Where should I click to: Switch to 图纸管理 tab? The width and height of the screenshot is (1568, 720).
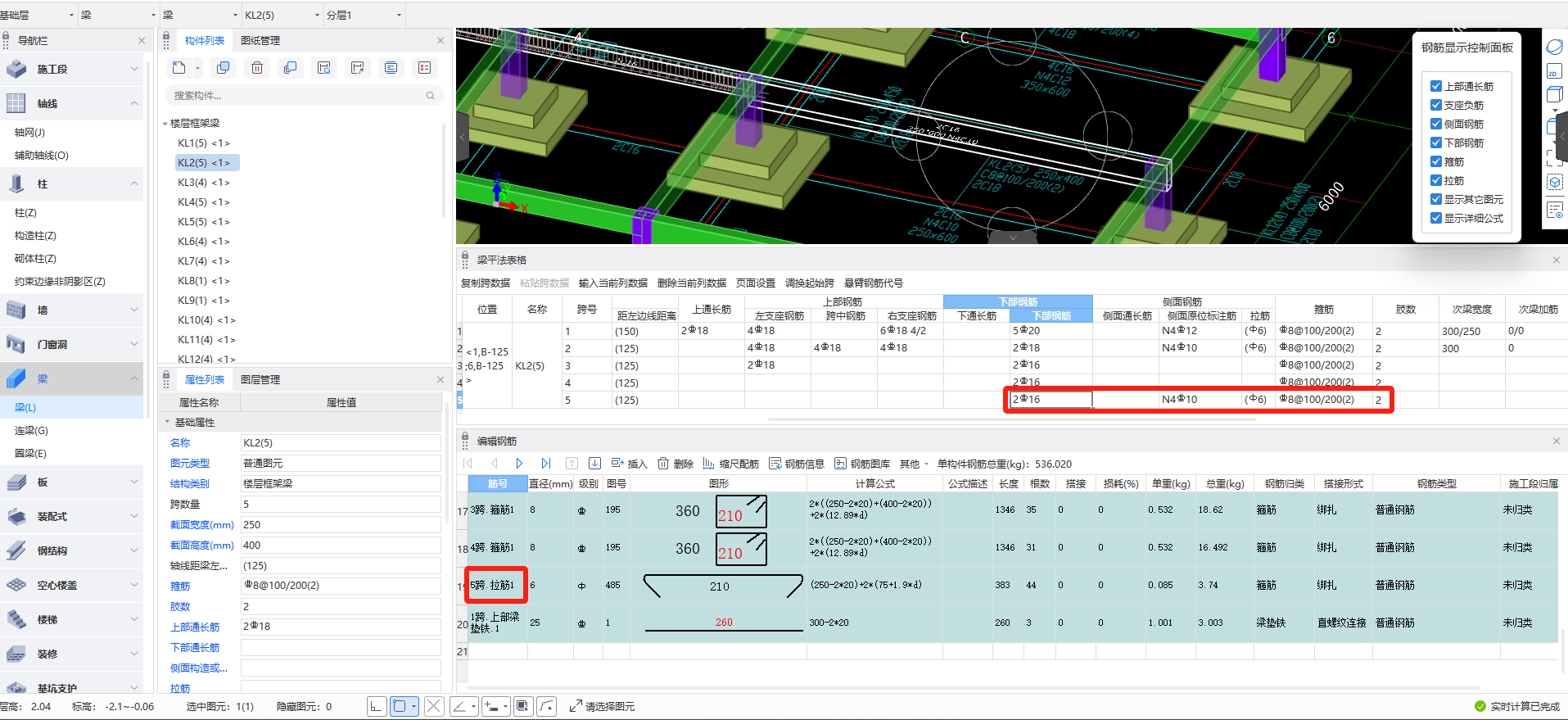click(x=260, y=40)
